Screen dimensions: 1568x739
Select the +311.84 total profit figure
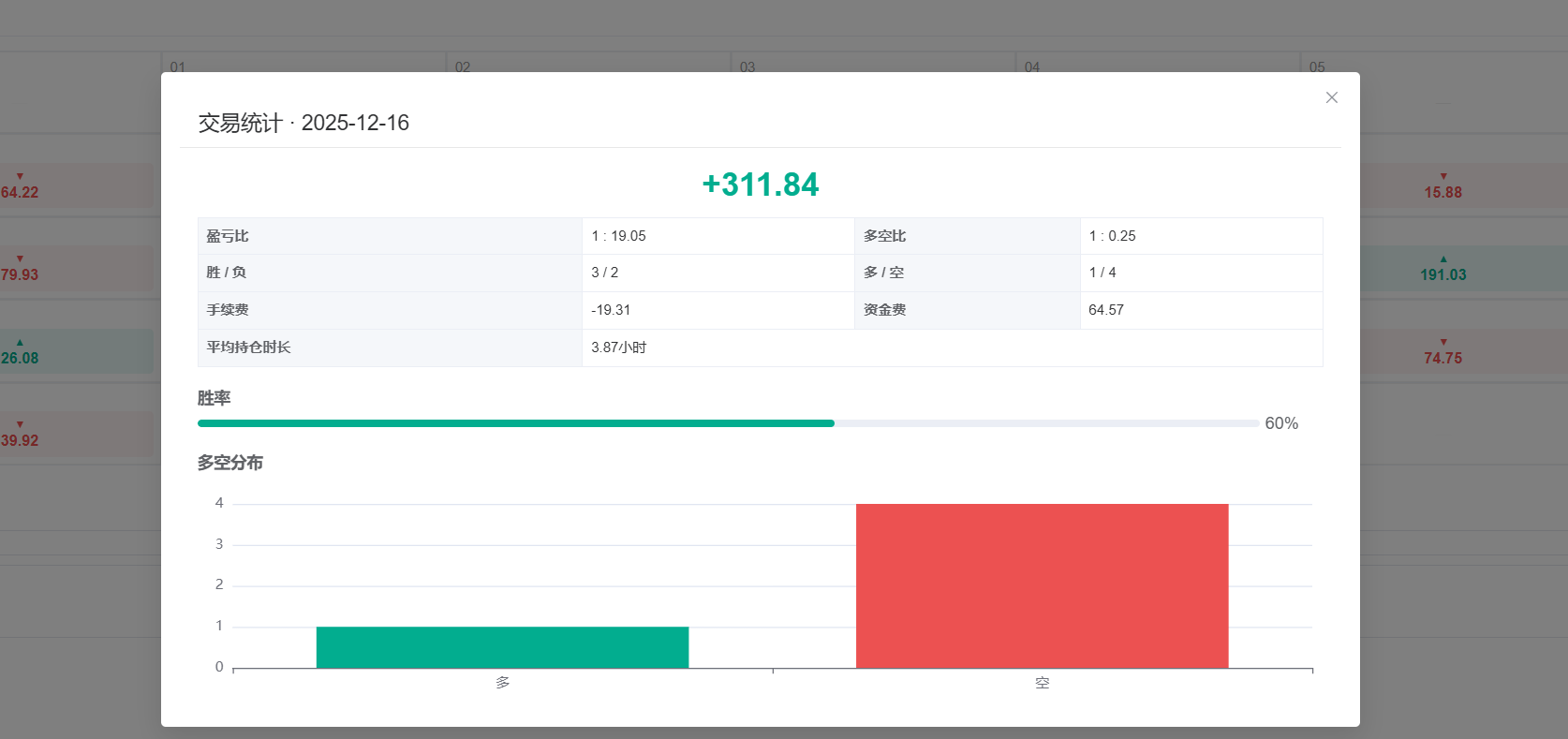760,185
